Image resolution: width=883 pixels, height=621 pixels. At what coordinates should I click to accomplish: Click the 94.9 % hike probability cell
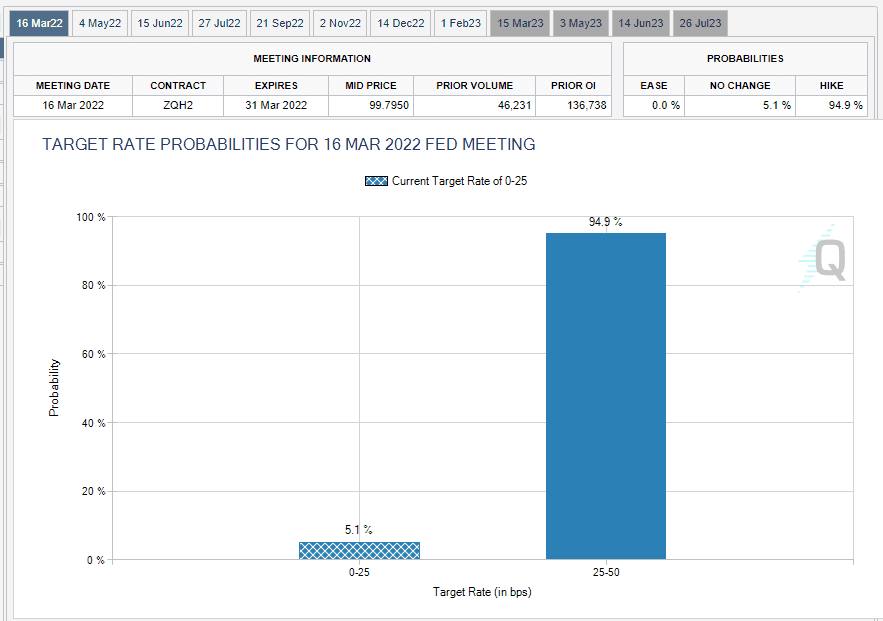pyautogui.click(x=831, y=105)
